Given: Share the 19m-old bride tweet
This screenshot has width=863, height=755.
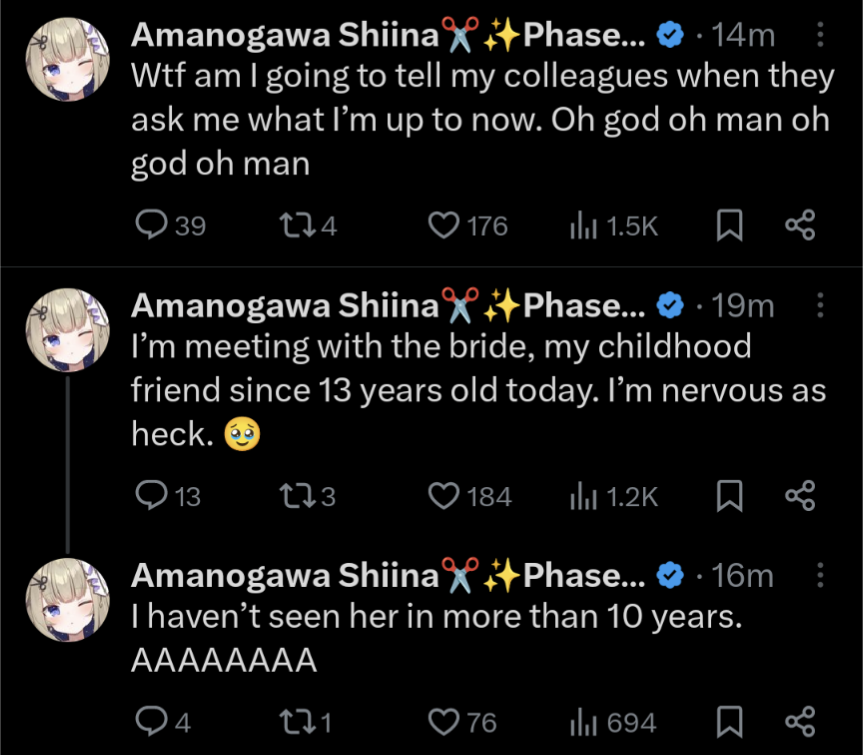Looking at the screenshot, I should pos(800,496).
